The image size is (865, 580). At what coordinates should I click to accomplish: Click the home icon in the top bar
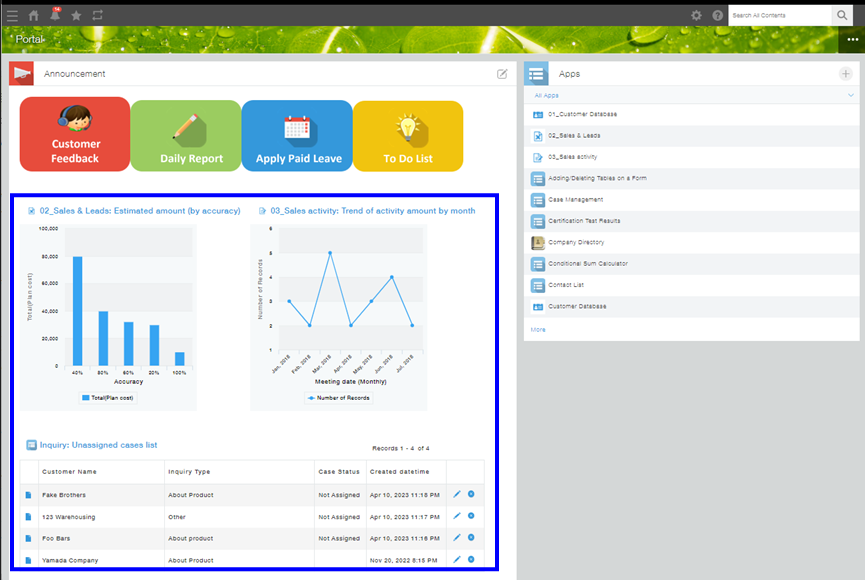click(x=35, y=14)
